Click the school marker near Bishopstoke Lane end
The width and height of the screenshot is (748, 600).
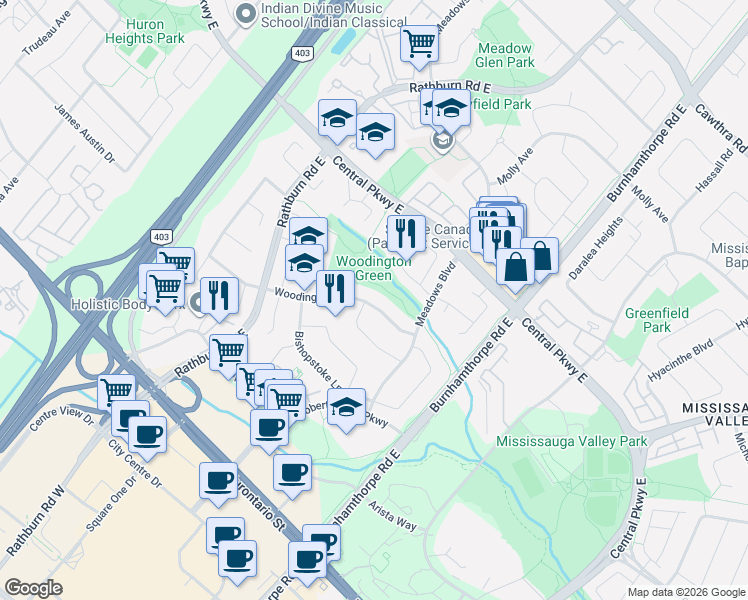[x=346, y=408]
